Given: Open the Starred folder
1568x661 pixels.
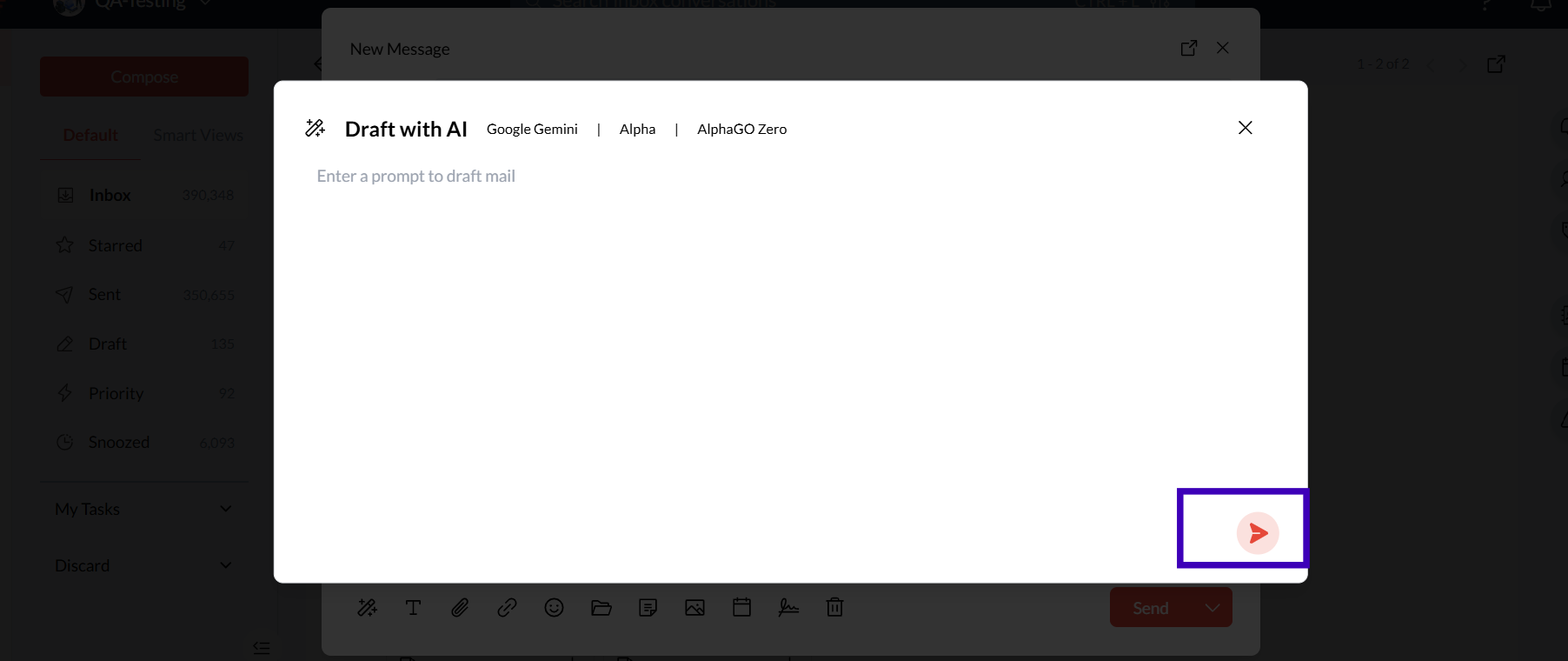Looking at the screenshot, I should [144, 245].
